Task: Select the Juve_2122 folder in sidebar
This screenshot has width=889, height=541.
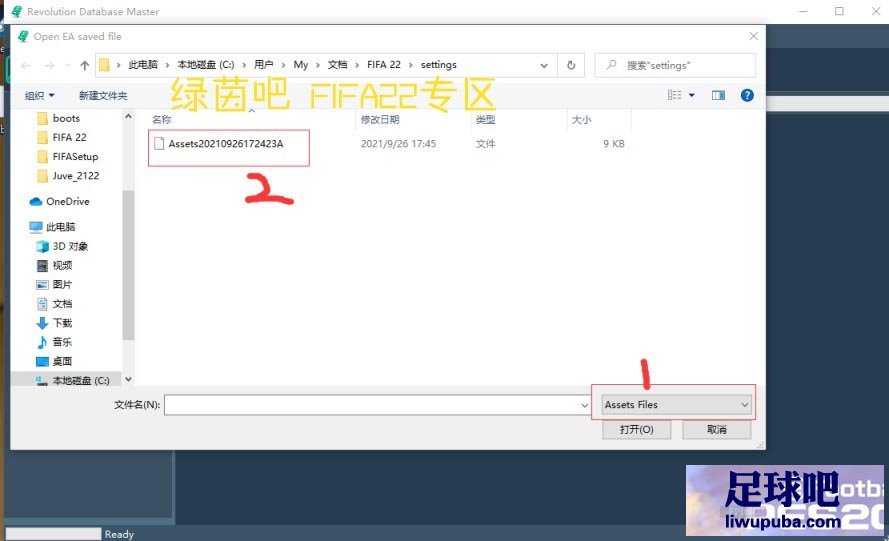Action: pyautogui.click(x=75, y=176)
